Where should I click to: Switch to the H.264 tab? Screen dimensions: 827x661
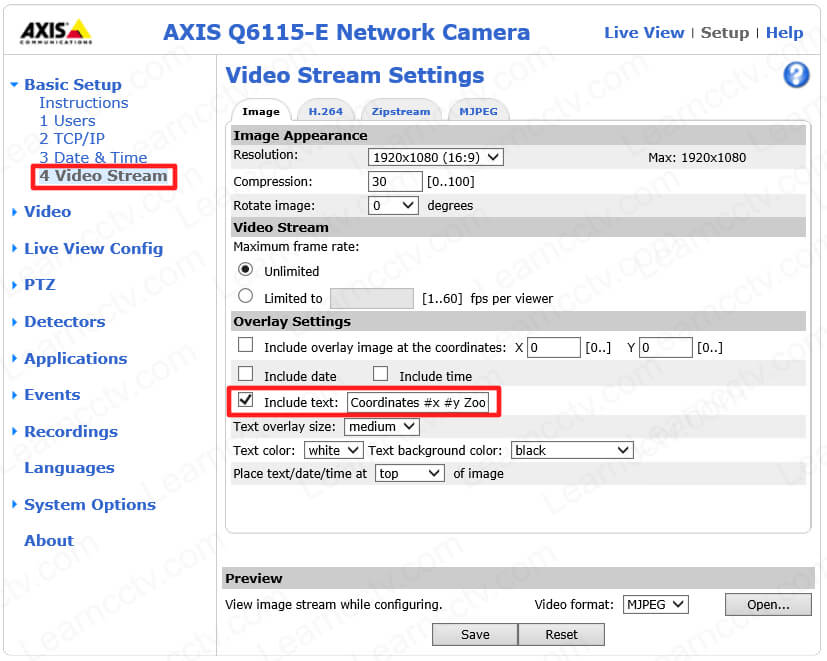coord(325,111)
